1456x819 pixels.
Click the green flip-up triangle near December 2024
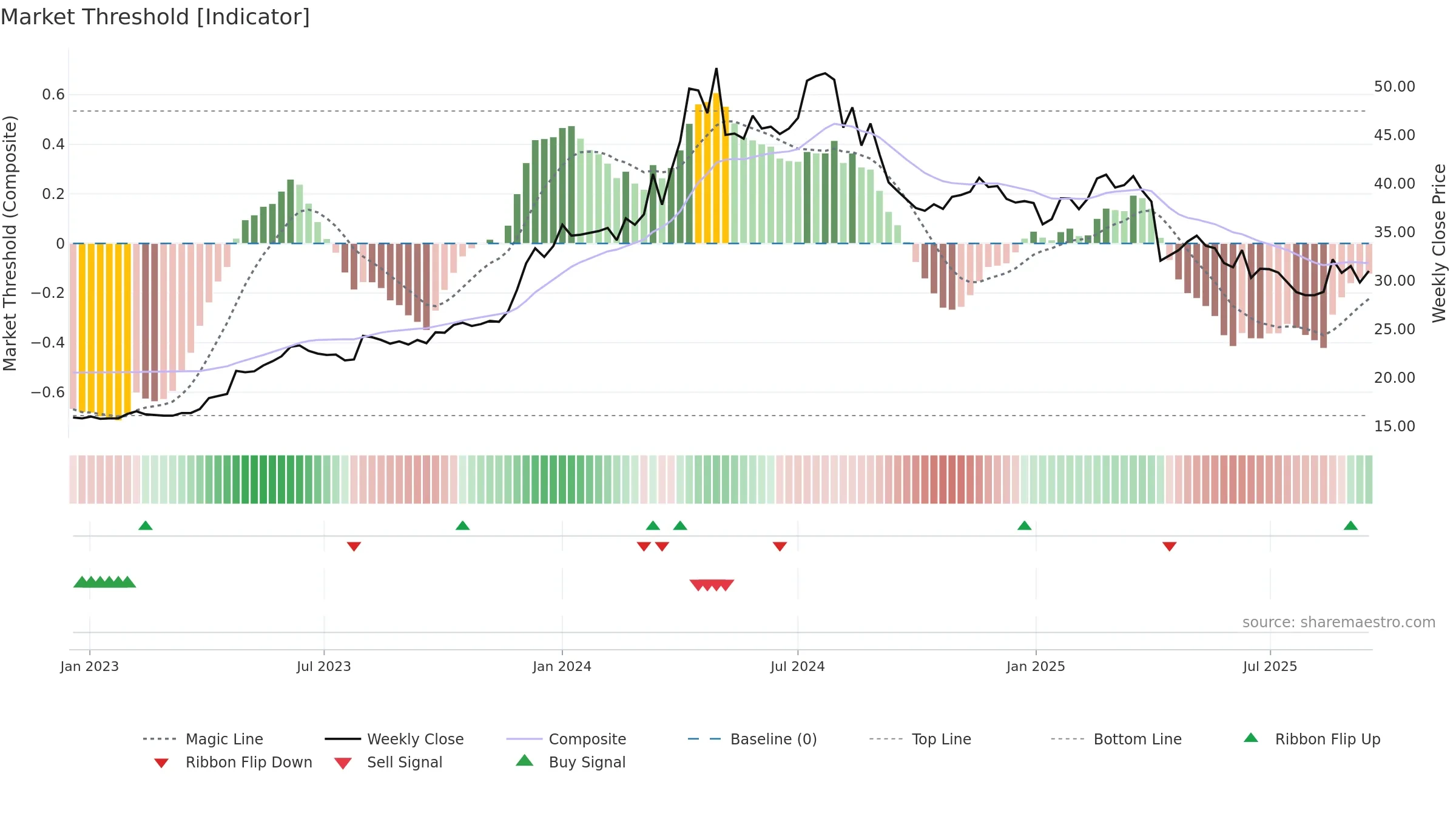(1025, 525)
